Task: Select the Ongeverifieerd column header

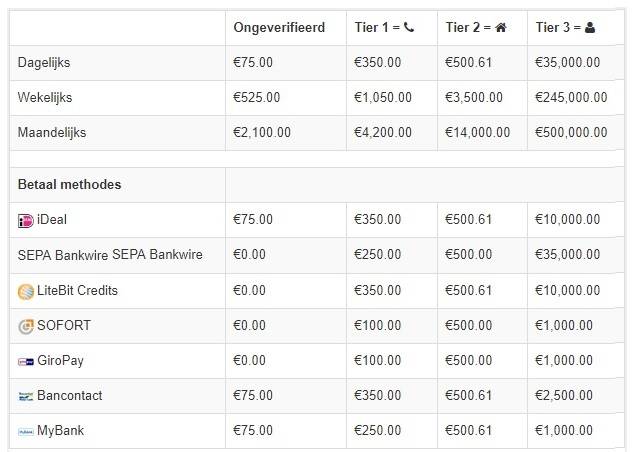Action: pyautogui.click(x=279, y=27)
